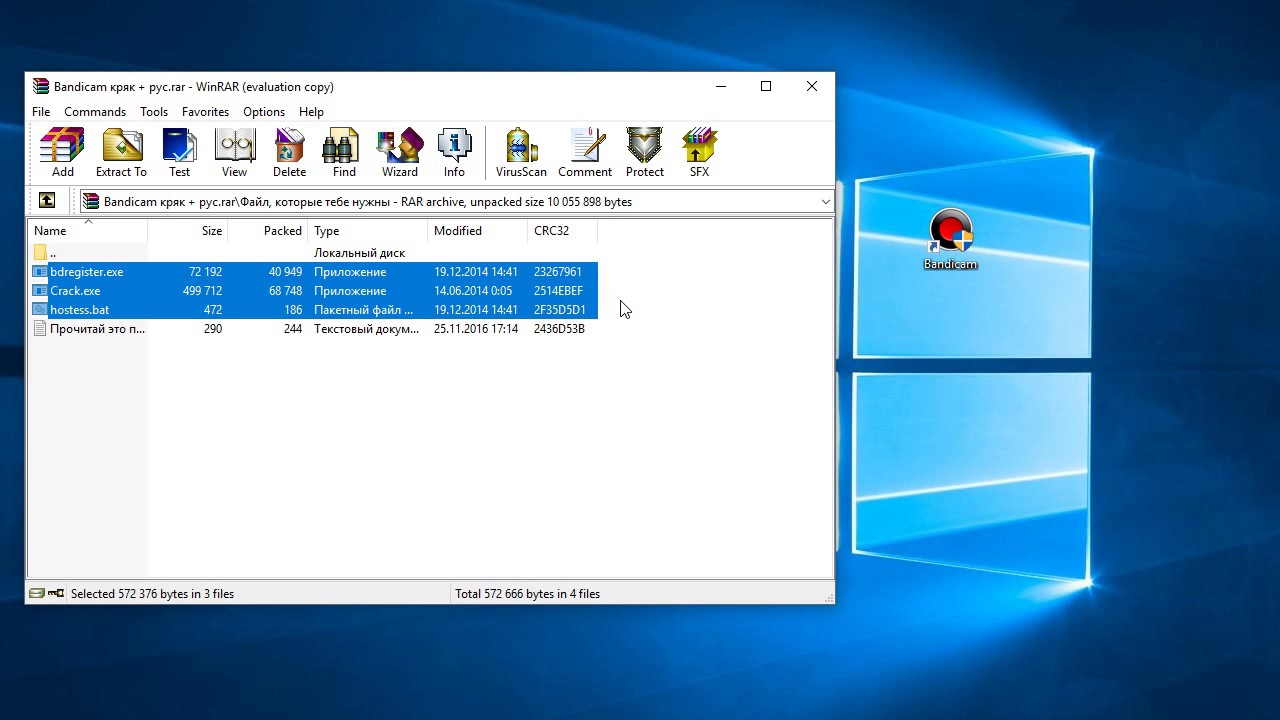1280x720 pixels.
Task: Go up one folder level arrow
Action: [x=47, y=201]
